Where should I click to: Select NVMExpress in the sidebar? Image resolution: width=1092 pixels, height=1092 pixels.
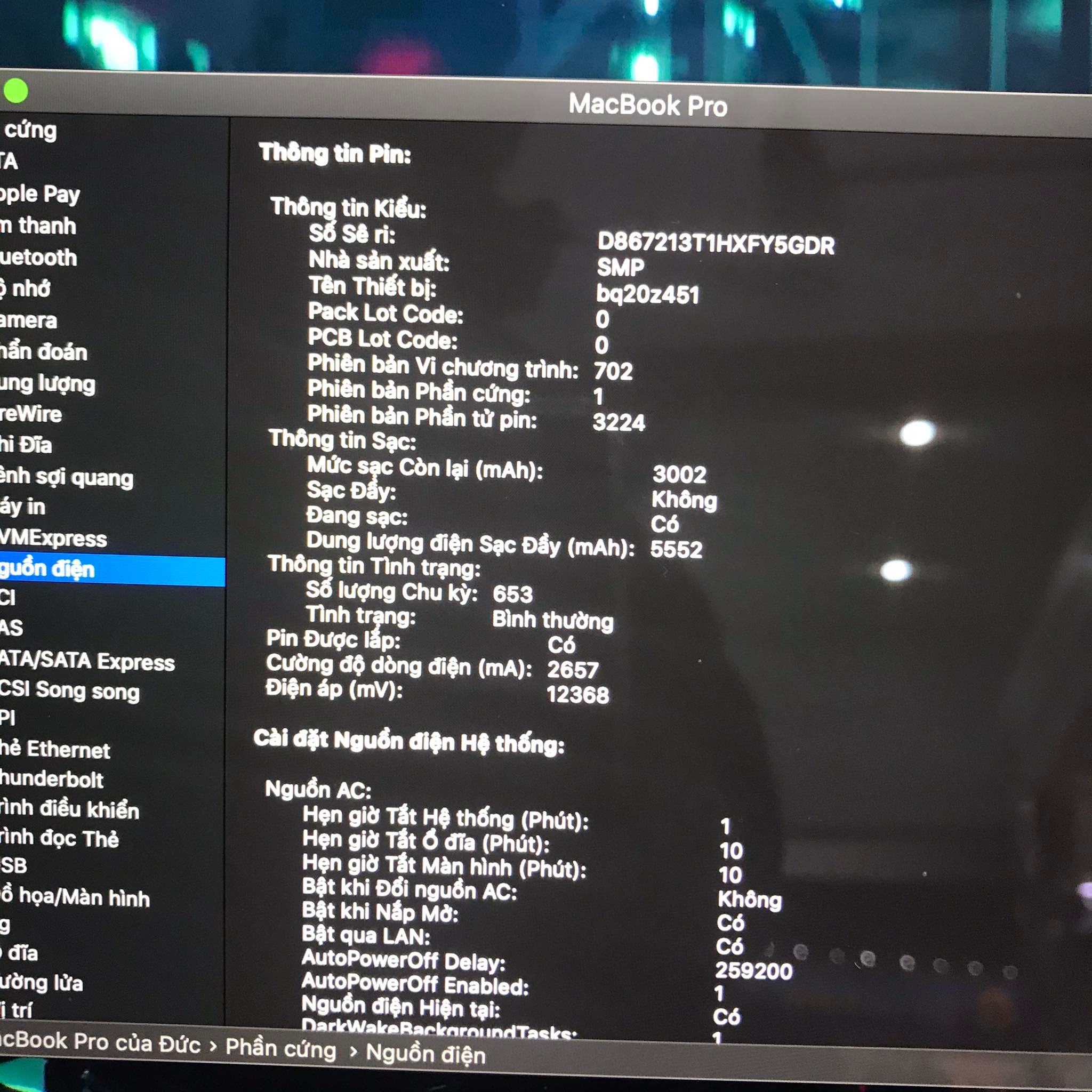pos(53,538)
